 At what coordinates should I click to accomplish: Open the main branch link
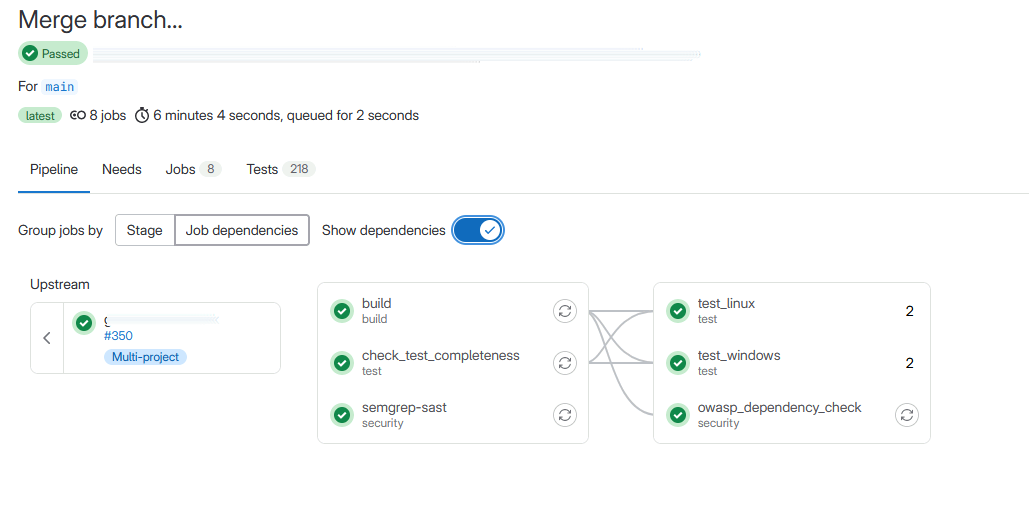coord(60,87)
